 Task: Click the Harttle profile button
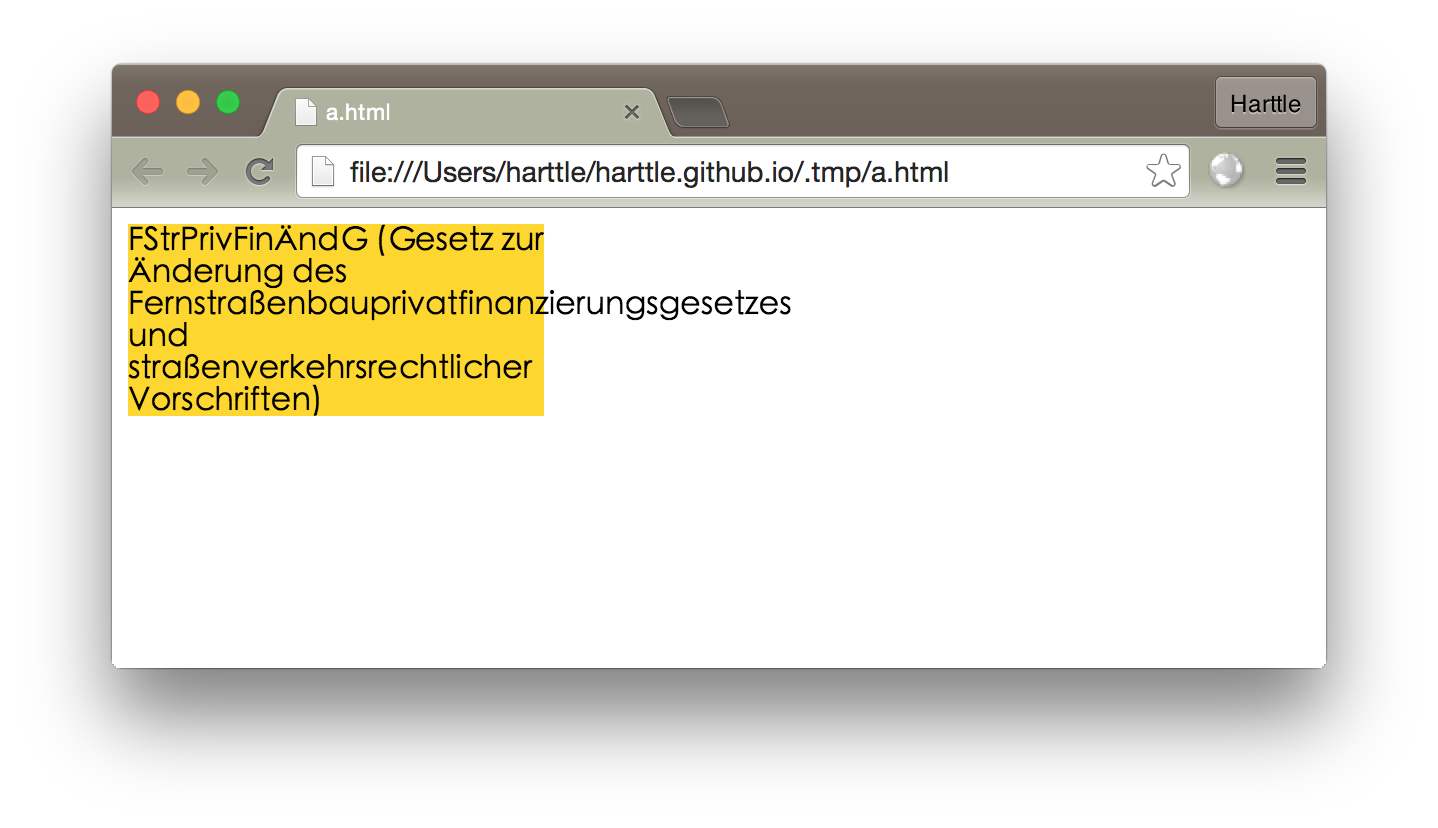click(x=1265, y=104)
